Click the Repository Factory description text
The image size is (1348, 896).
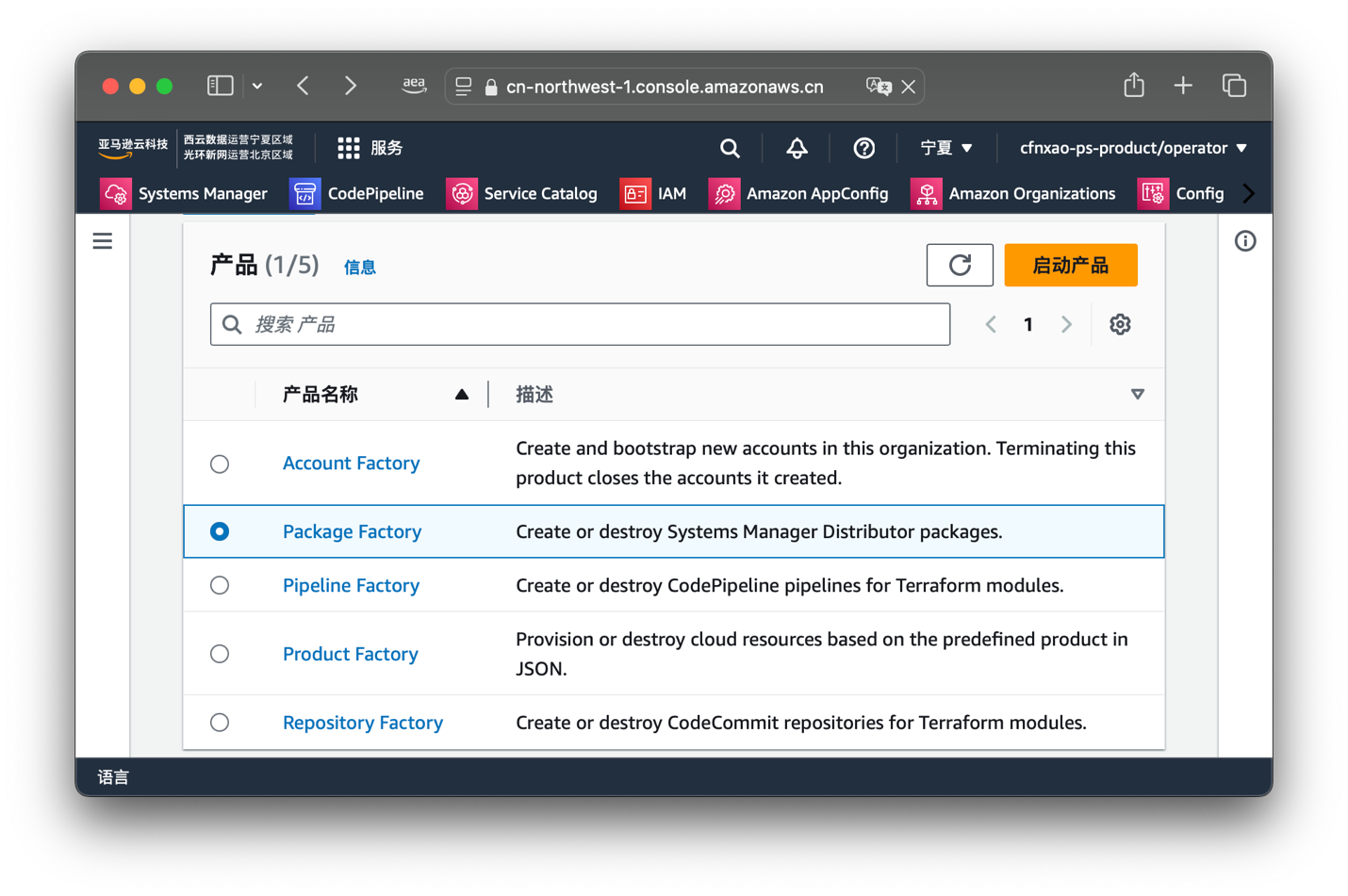point(801,723)
